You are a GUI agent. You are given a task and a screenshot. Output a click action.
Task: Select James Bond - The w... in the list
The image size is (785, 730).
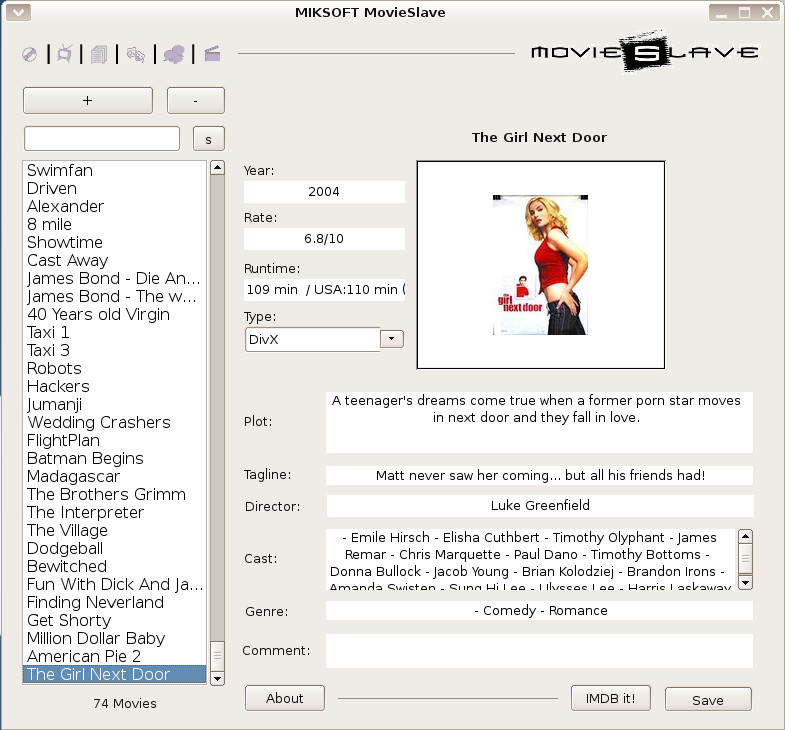115,297
